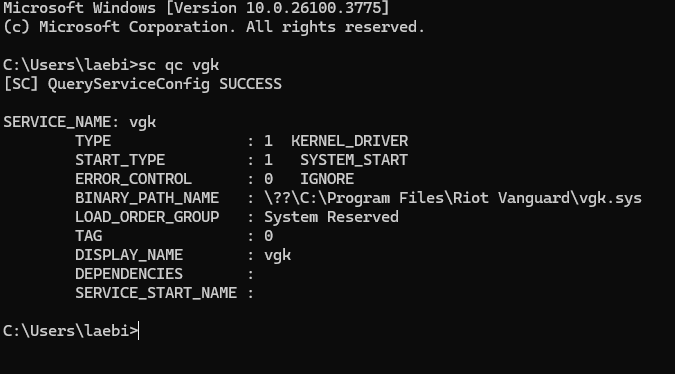Click the DISPLAY_NAME field label
This screenshot has height=374, width=675.
tap(129, 255)
